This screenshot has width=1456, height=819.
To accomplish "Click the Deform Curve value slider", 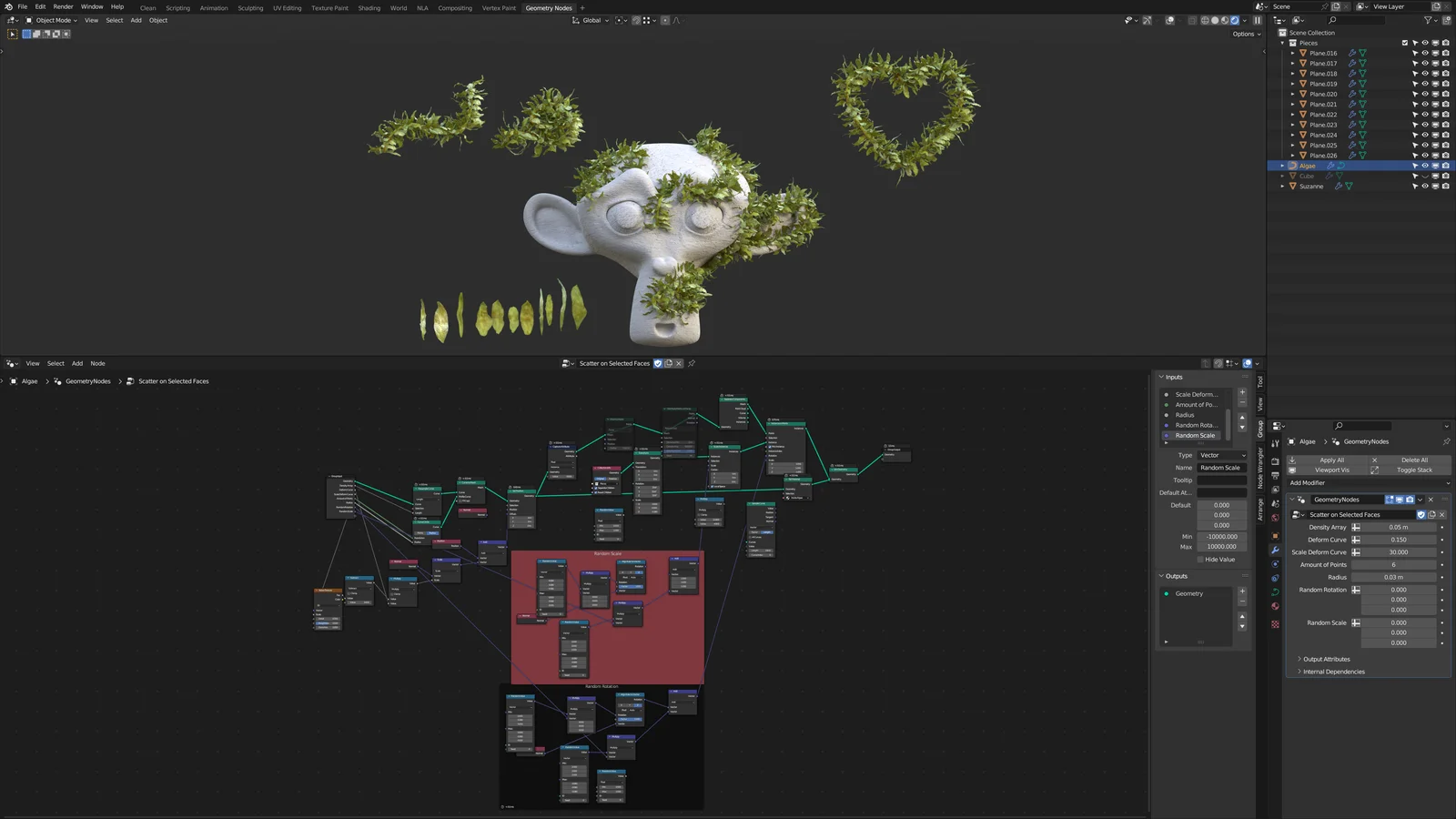I will pyautogui.click(x=1398, y=540).
